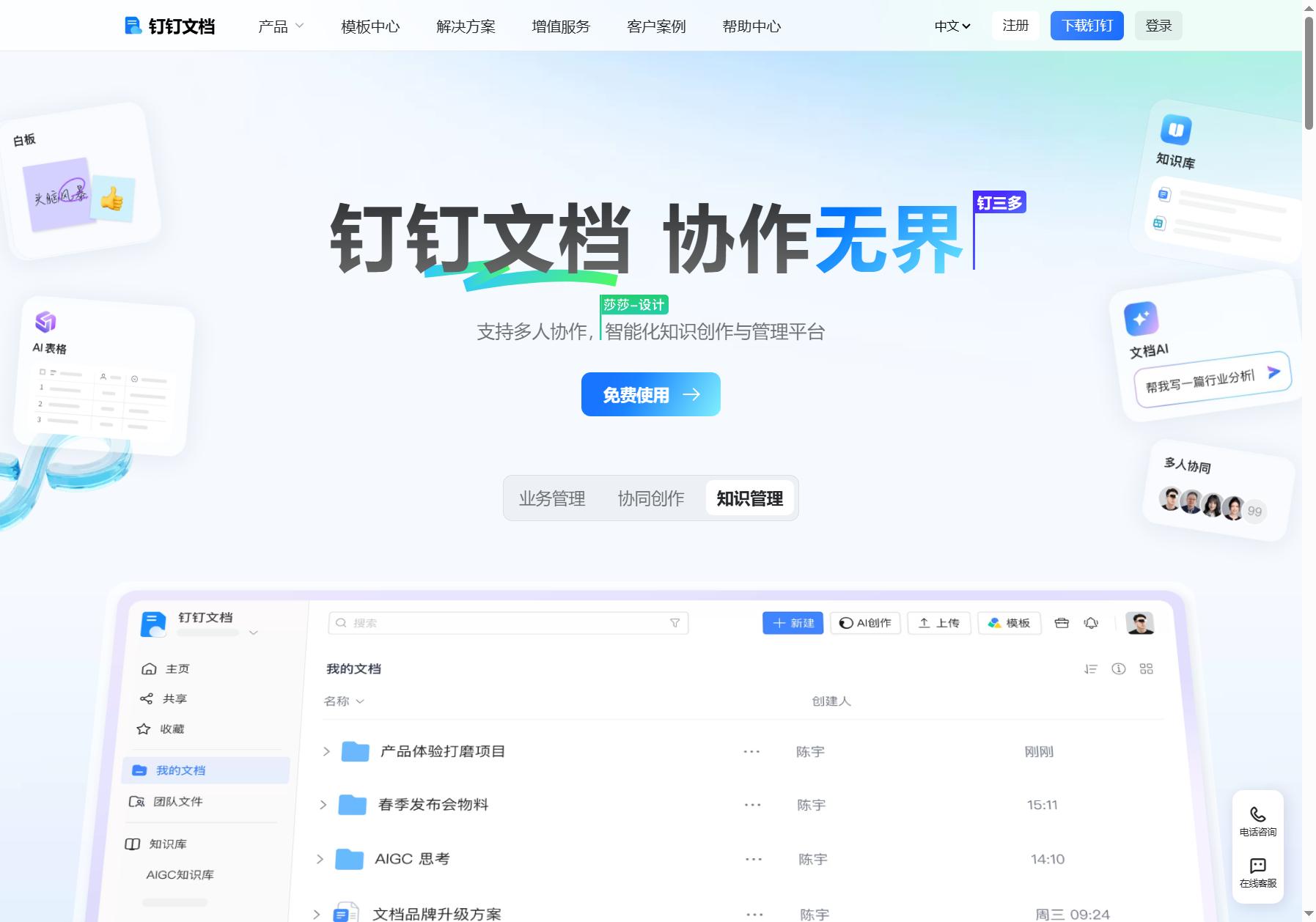Click the 知识库 card icon
The height and width of the screenshot is (922, 1316).
click(x=1176, y=130)
